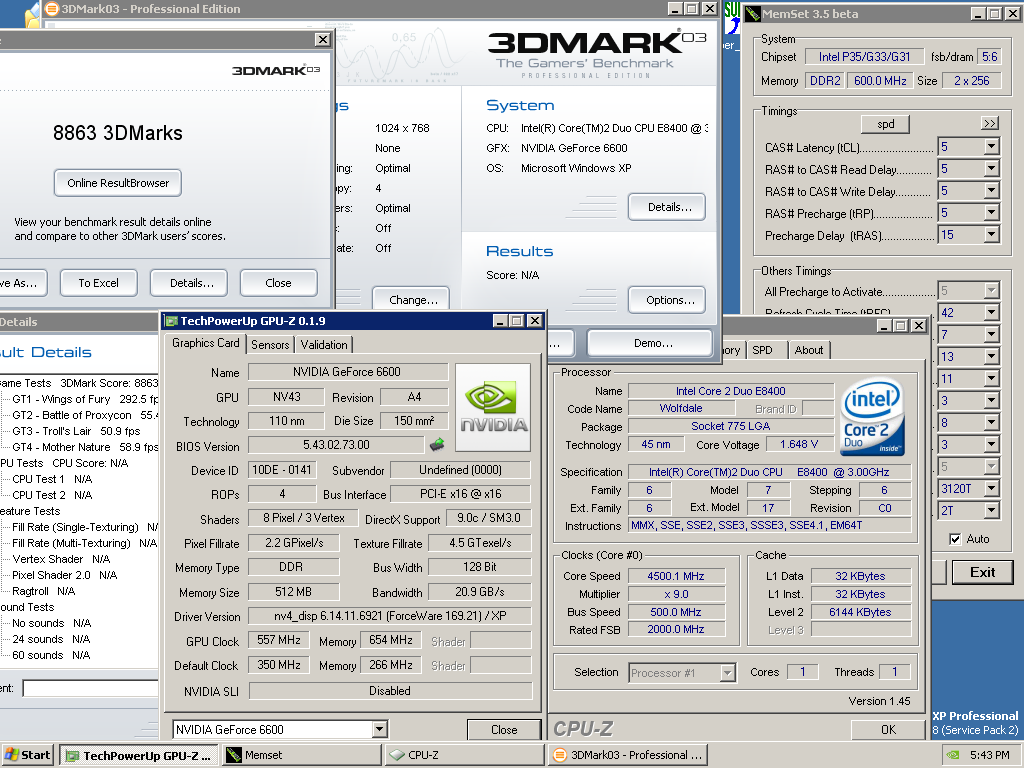Select CPU Test 2 in result tree
Image resolution: width=1024 pixels, height=768 pixels.
52,495
